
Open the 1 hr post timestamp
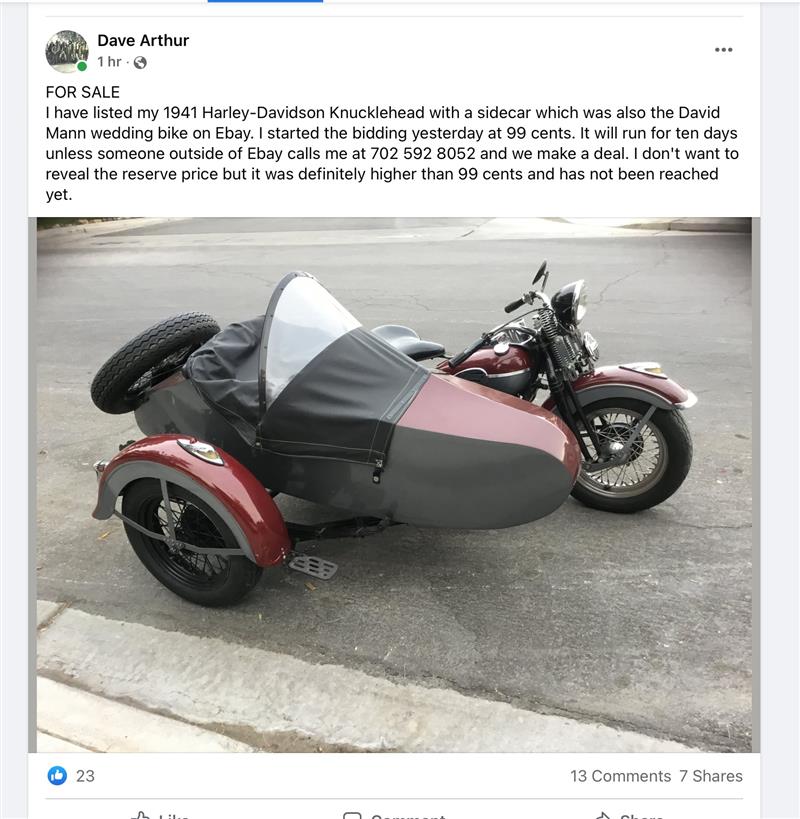109,62
